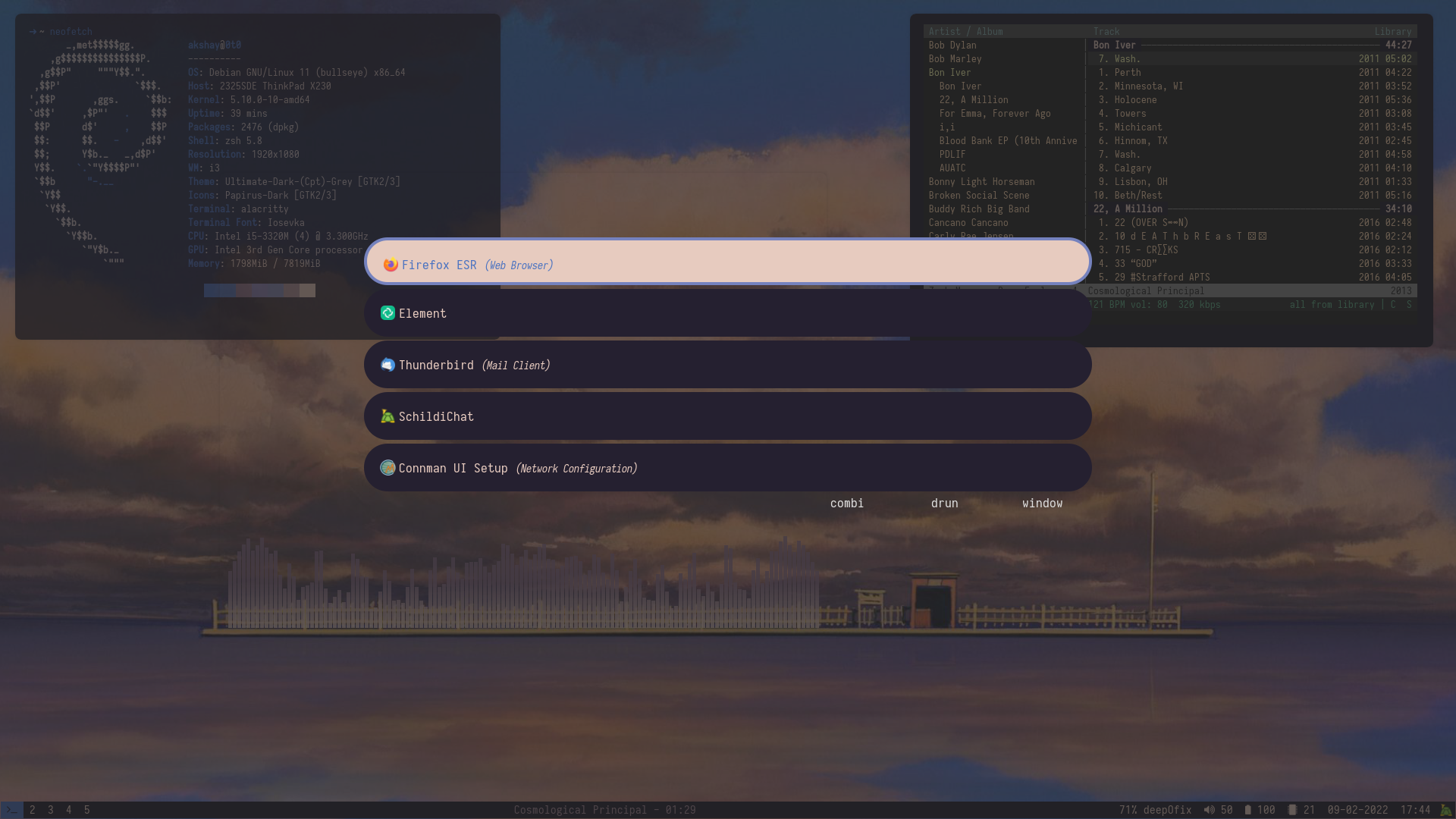Switch launcher to drun mode
Image resolution: width=1456 pixels, height=819 pixels.
(945, 504)
